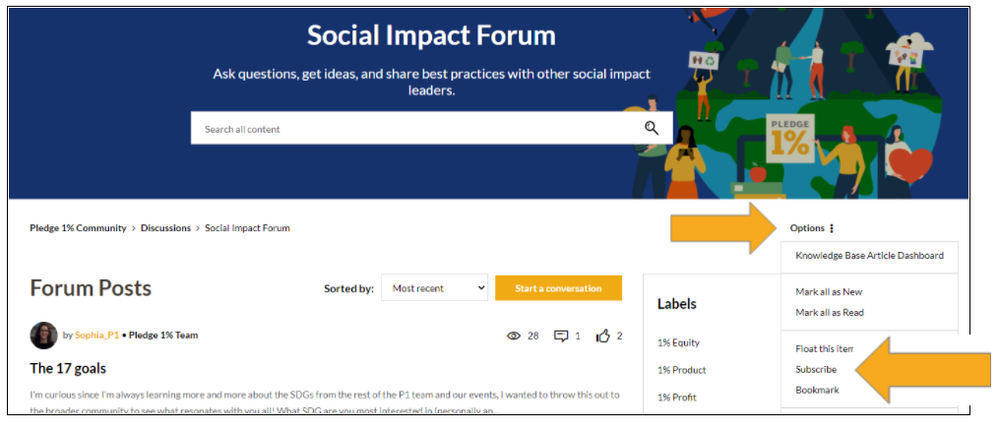The width and height of the screenshot is (999, 425).
Task: Click the views eye icon
Action: click(514, 336)
